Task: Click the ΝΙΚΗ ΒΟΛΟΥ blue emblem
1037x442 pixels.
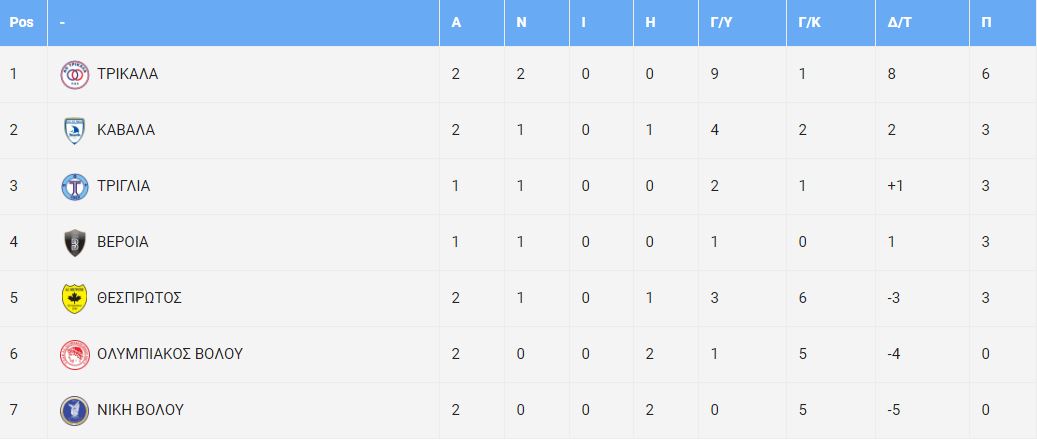Action: pos(74,410)
